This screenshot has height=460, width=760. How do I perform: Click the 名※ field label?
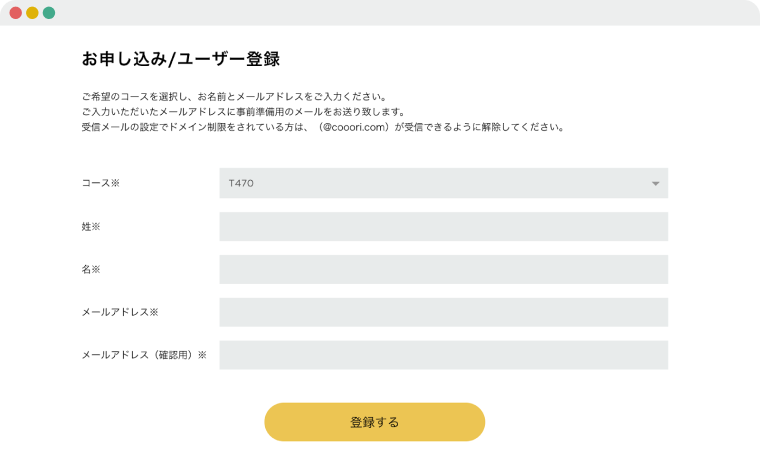pyautogui.click(x=91, y=270)
